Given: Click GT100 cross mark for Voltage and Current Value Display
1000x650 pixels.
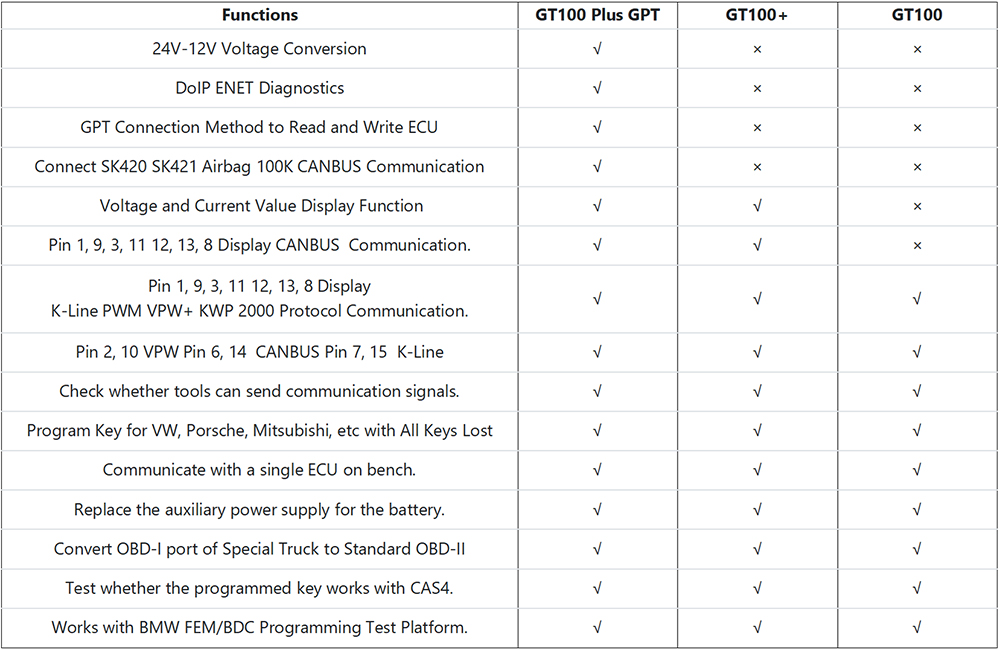Looking at the screenshot, I should 917,206.
